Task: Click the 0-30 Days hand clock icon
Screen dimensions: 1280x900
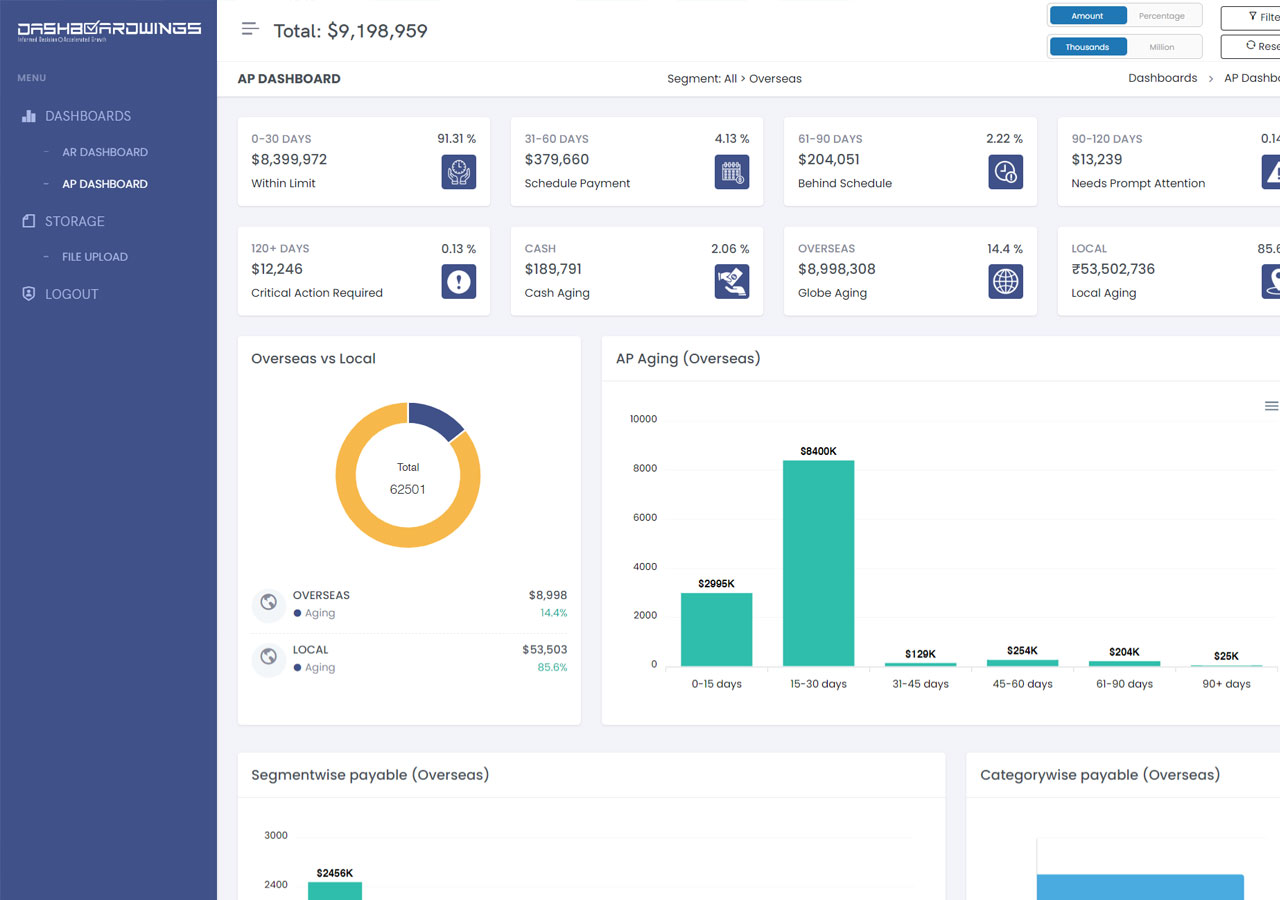Action: pos(459,172)
